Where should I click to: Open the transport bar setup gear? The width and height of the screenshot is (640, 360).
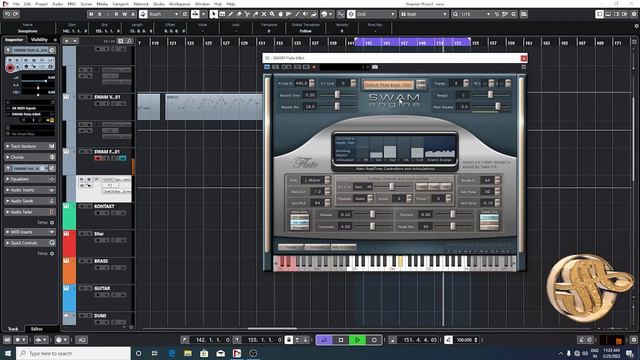[x=633, y=340]
